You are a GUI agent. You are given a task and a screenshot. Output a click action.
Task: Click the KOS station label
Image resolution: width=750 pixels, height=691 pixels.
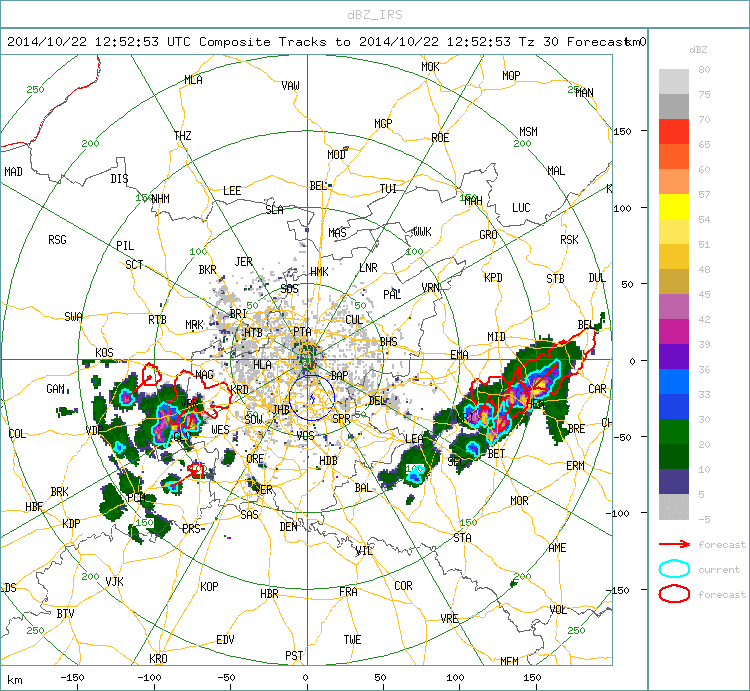coord(104,353)
